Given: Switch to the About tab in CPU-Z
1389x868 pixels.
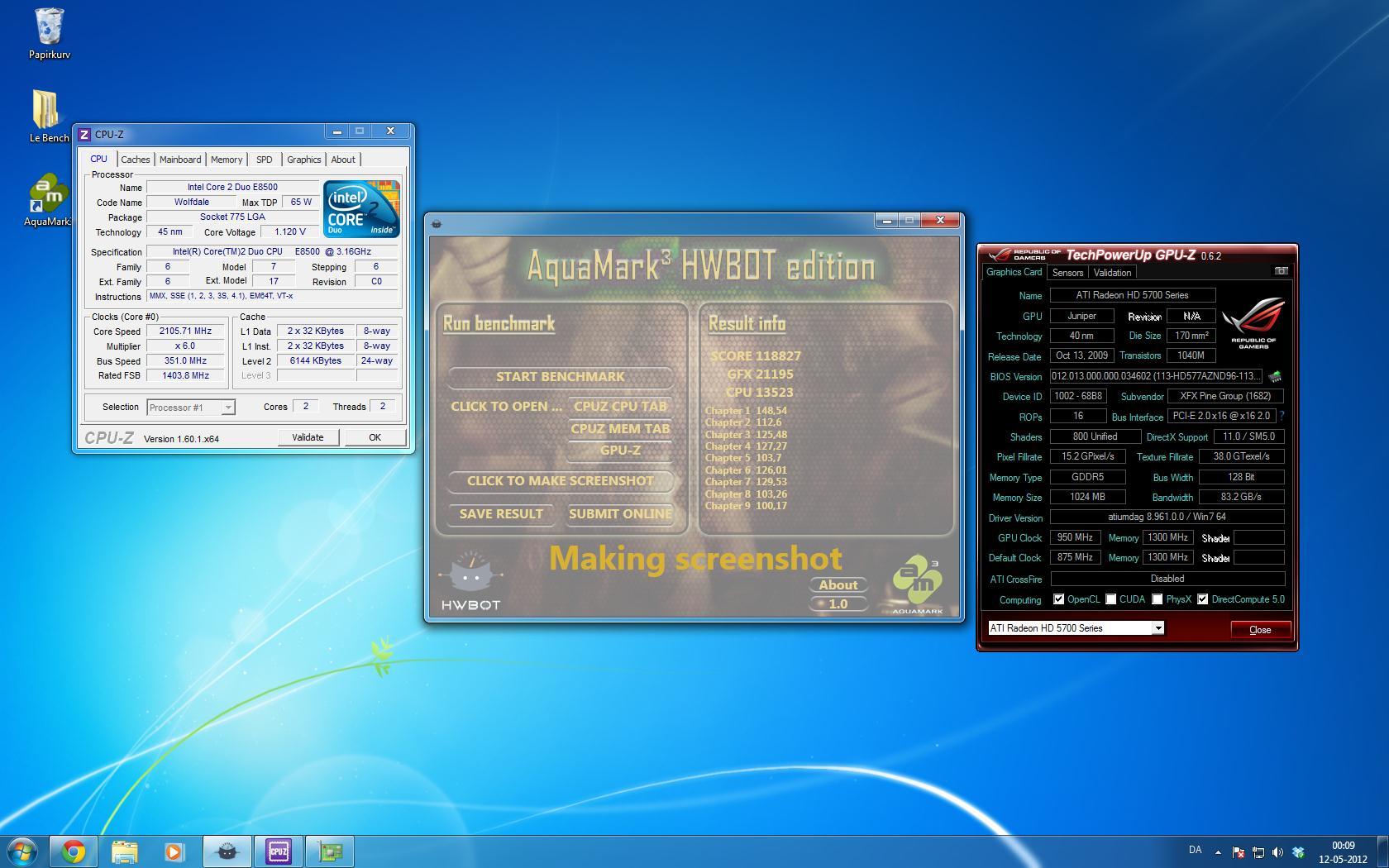Looking at the screenshot, I should 343,160.
